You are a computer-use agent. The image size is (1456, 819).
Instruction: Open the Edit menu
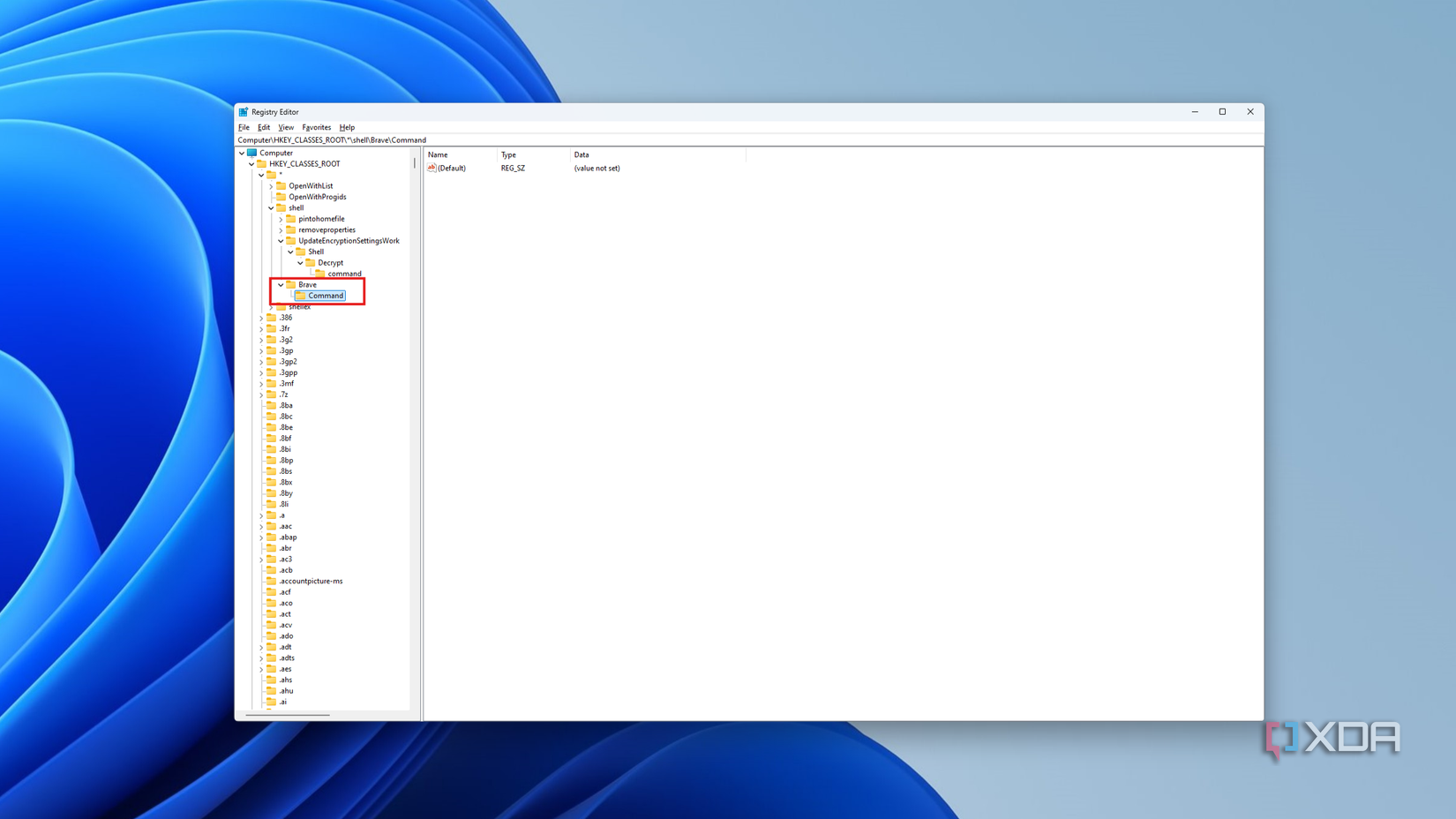pyautogui.click(x=264, y=127)
